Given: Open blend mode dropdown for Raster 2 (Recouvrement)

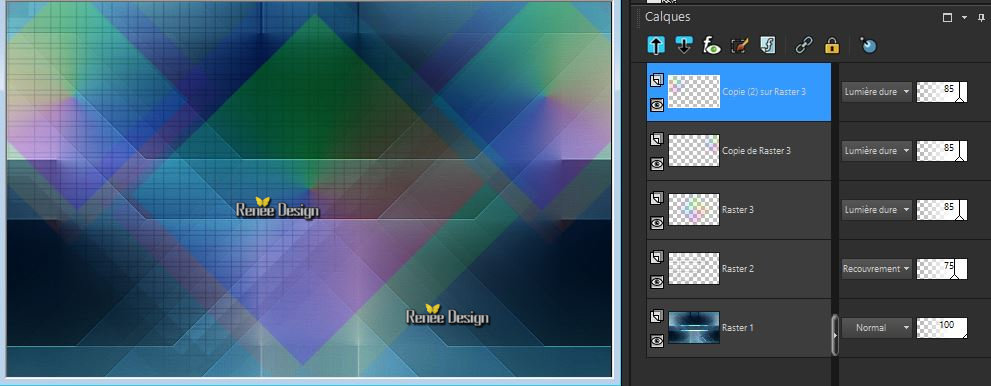Looking at the screenshot, I should tap(877, 268).
